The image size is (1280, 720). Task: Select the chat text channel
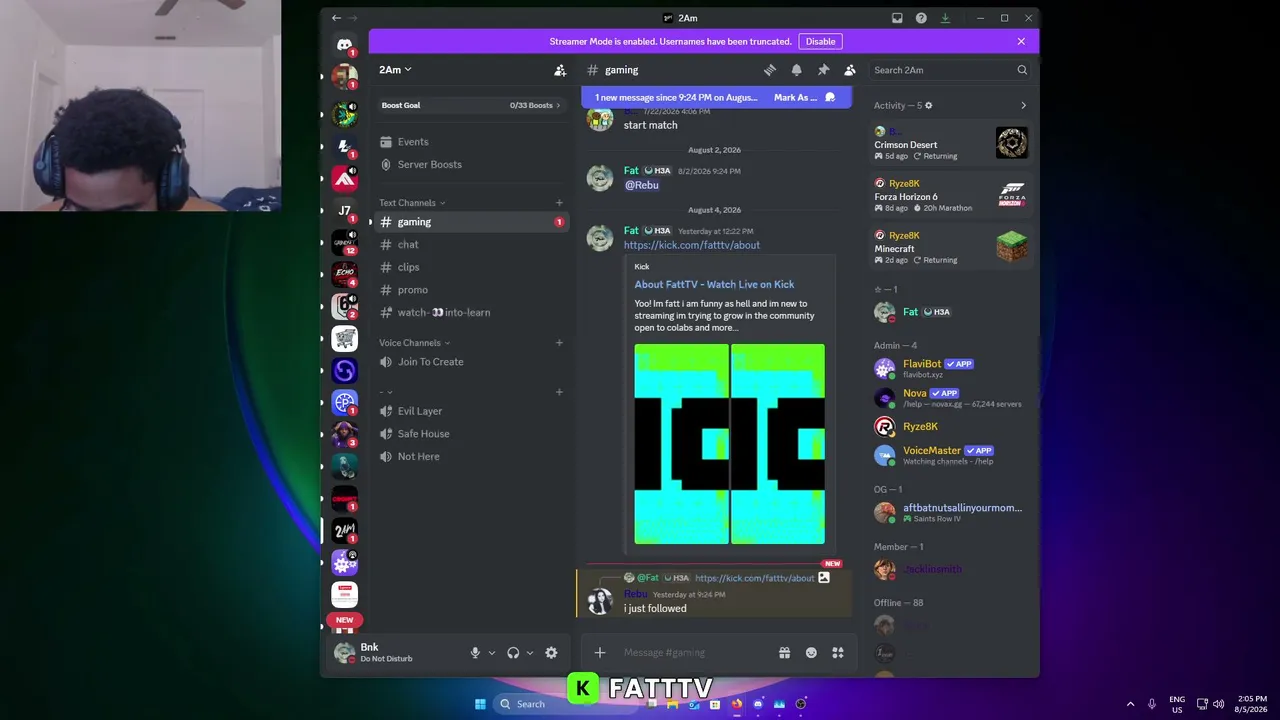(x=471, y=245)
